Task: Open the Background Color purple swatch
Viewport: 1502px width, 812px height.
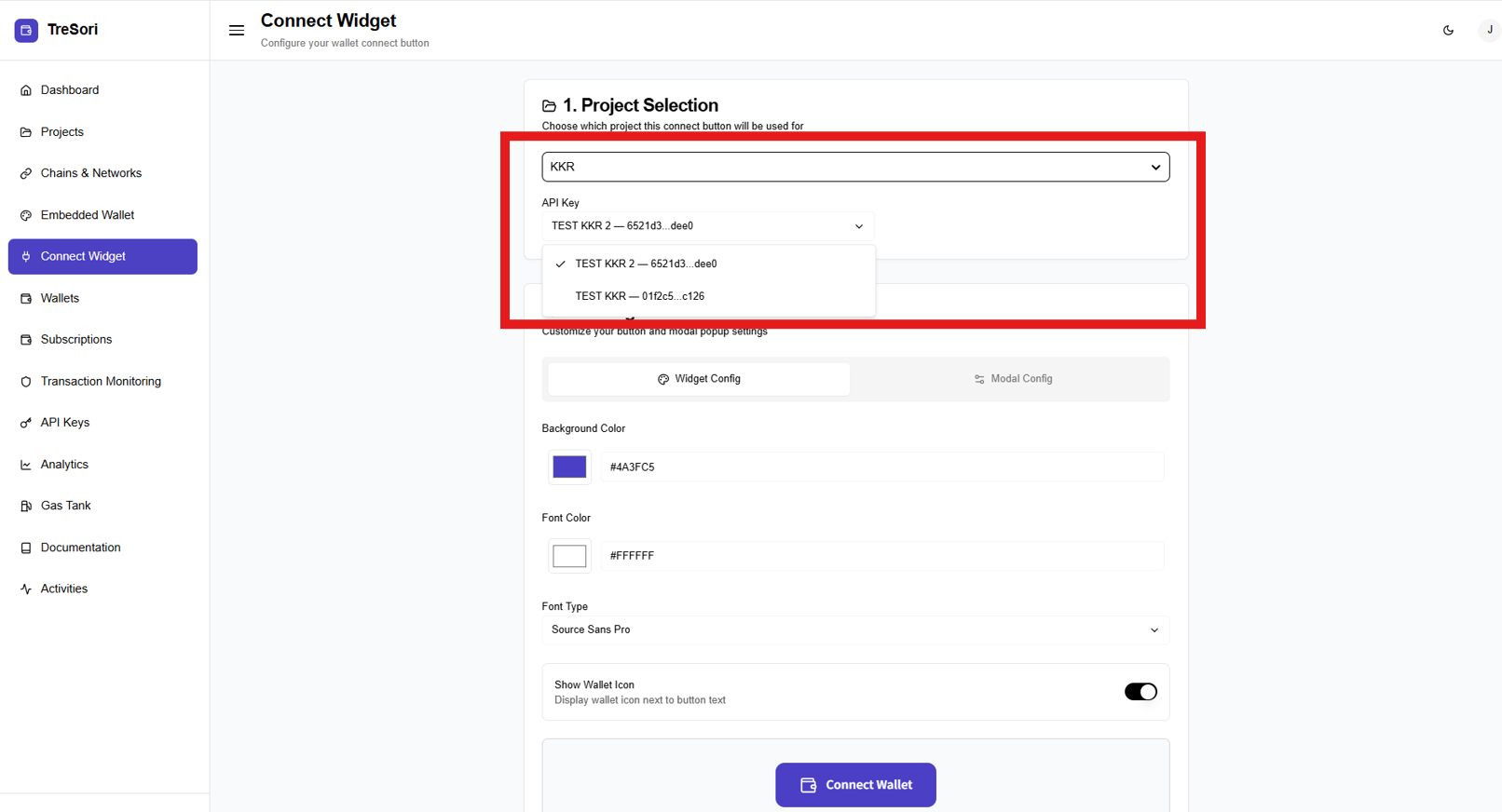Action: click(569, 467)
